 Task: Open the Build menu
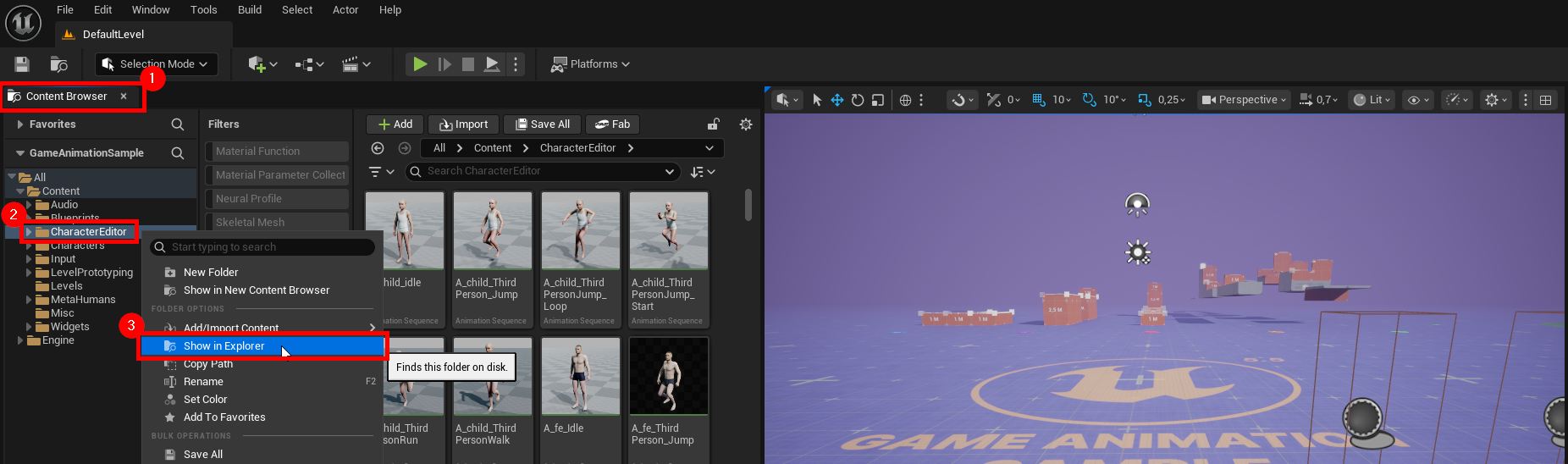coord(250,10)
